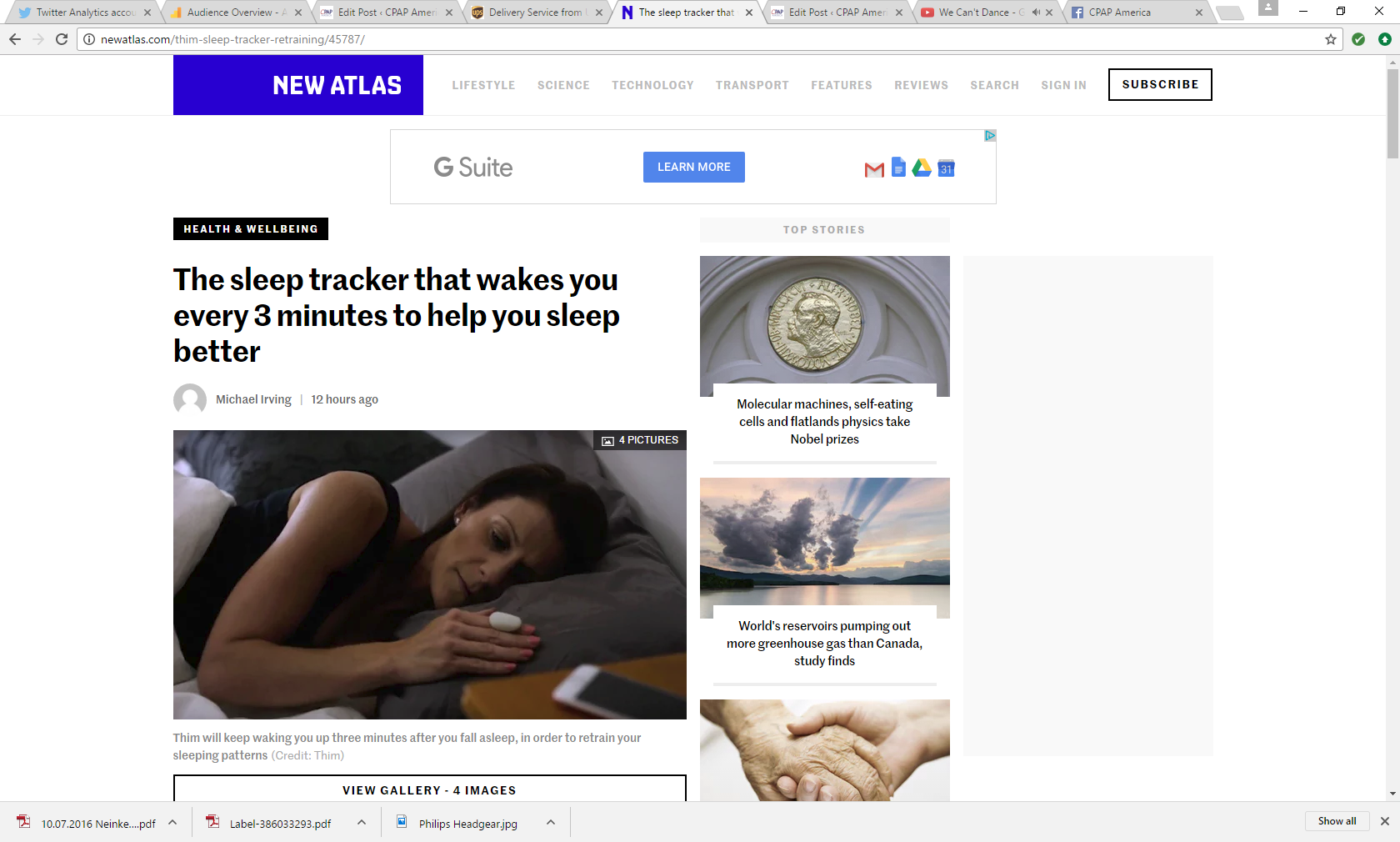
Task: Click Michael Irving's author avatar
Action: (x=190, y=399)
